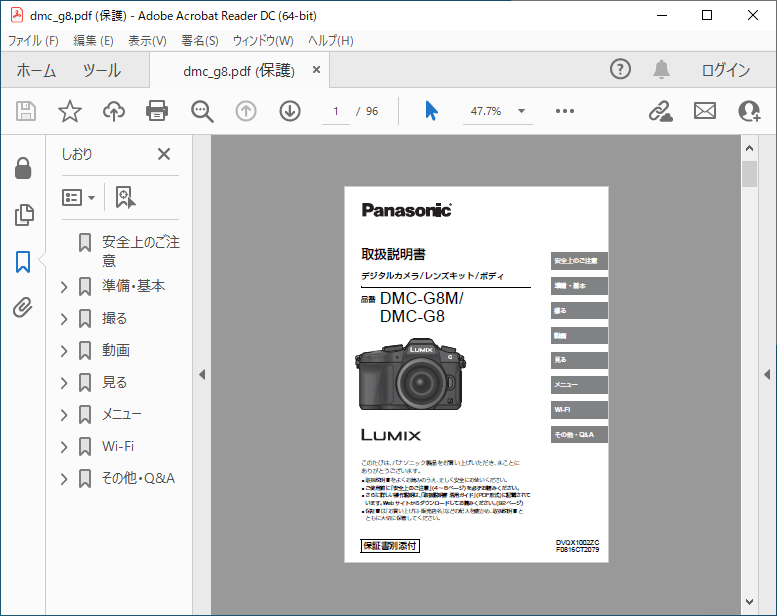
Task: Click the vertical scrollbar thumb
Action: [749, 174]
